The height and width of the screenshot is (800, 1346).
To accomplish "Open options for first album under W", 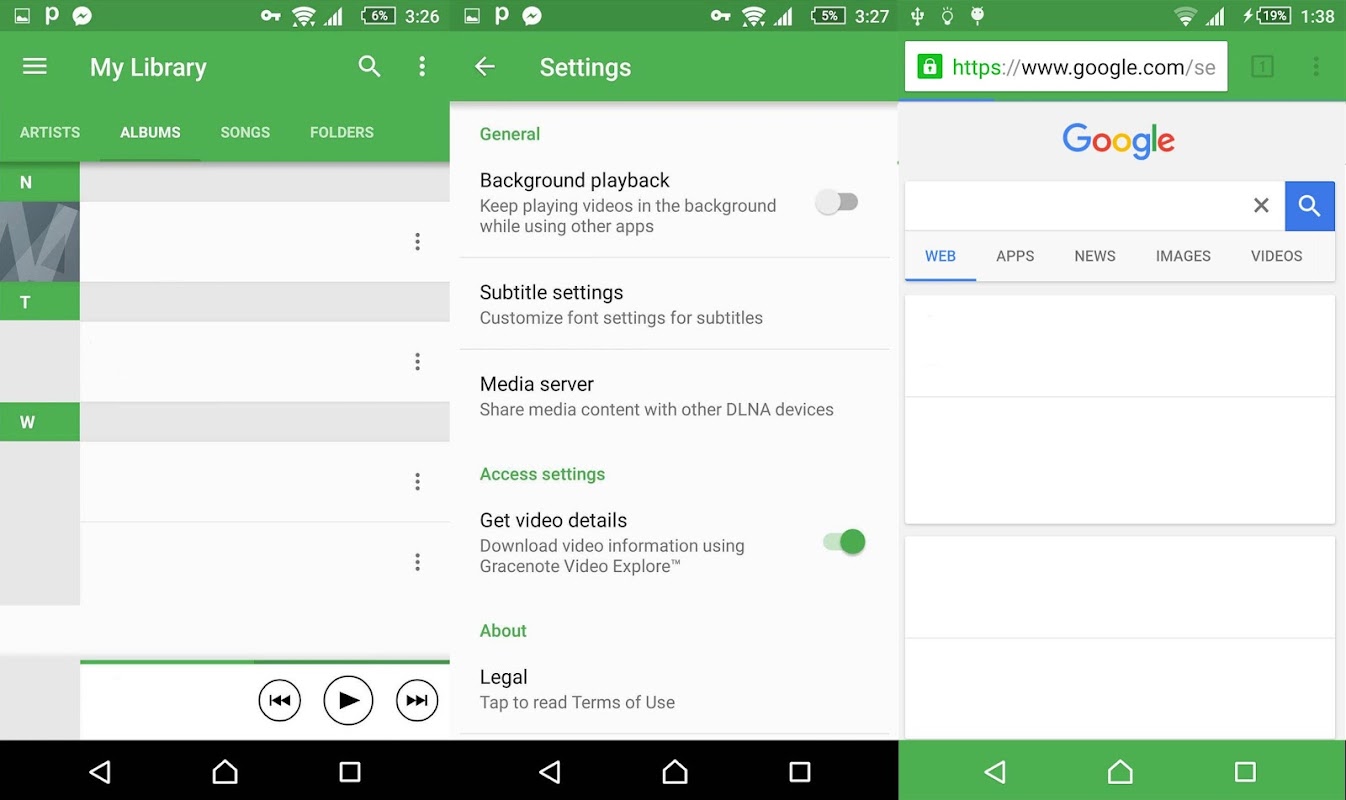I will (418, 482).
